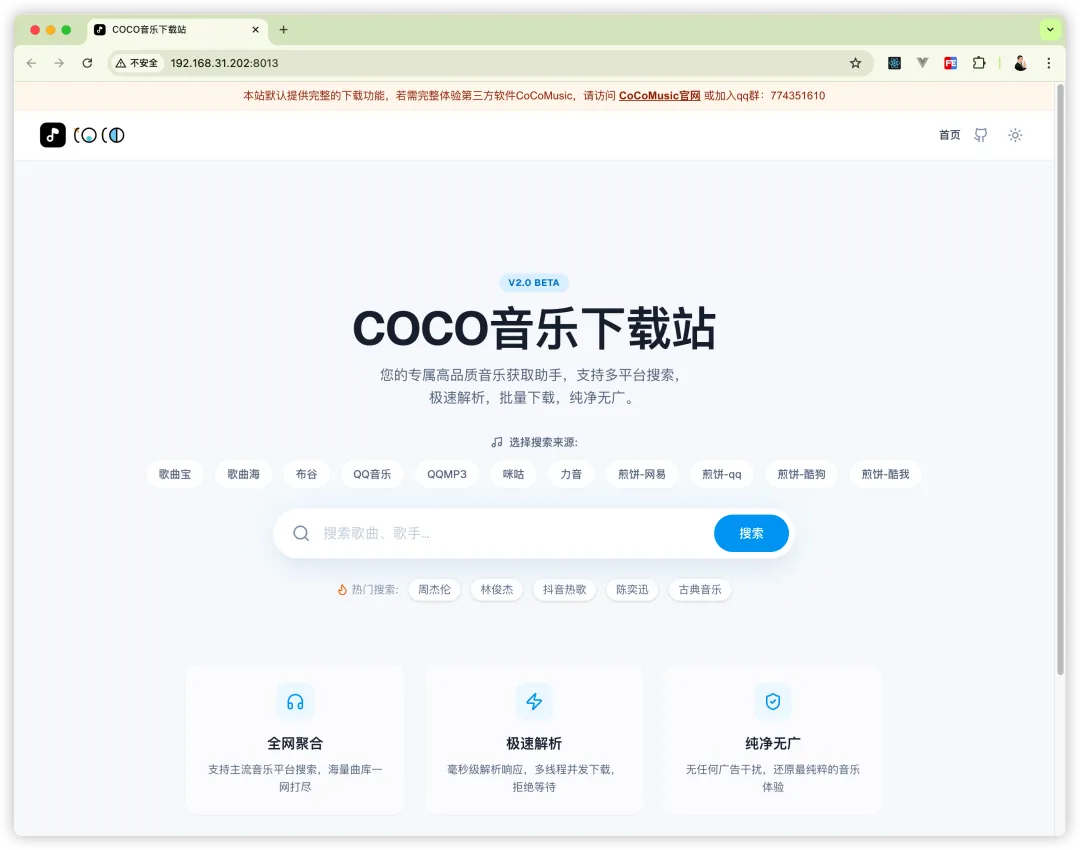Open Chrome's three-dot menu
The height and width of the screenshot is (850, 1080).
pos(1049,63)
